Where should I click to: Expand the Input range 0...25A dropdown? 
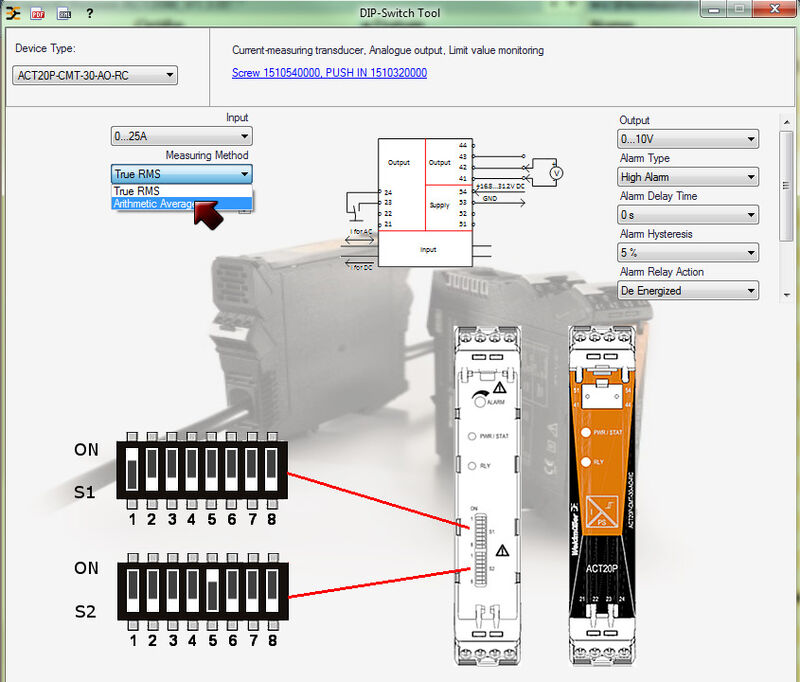click(181, 136)
